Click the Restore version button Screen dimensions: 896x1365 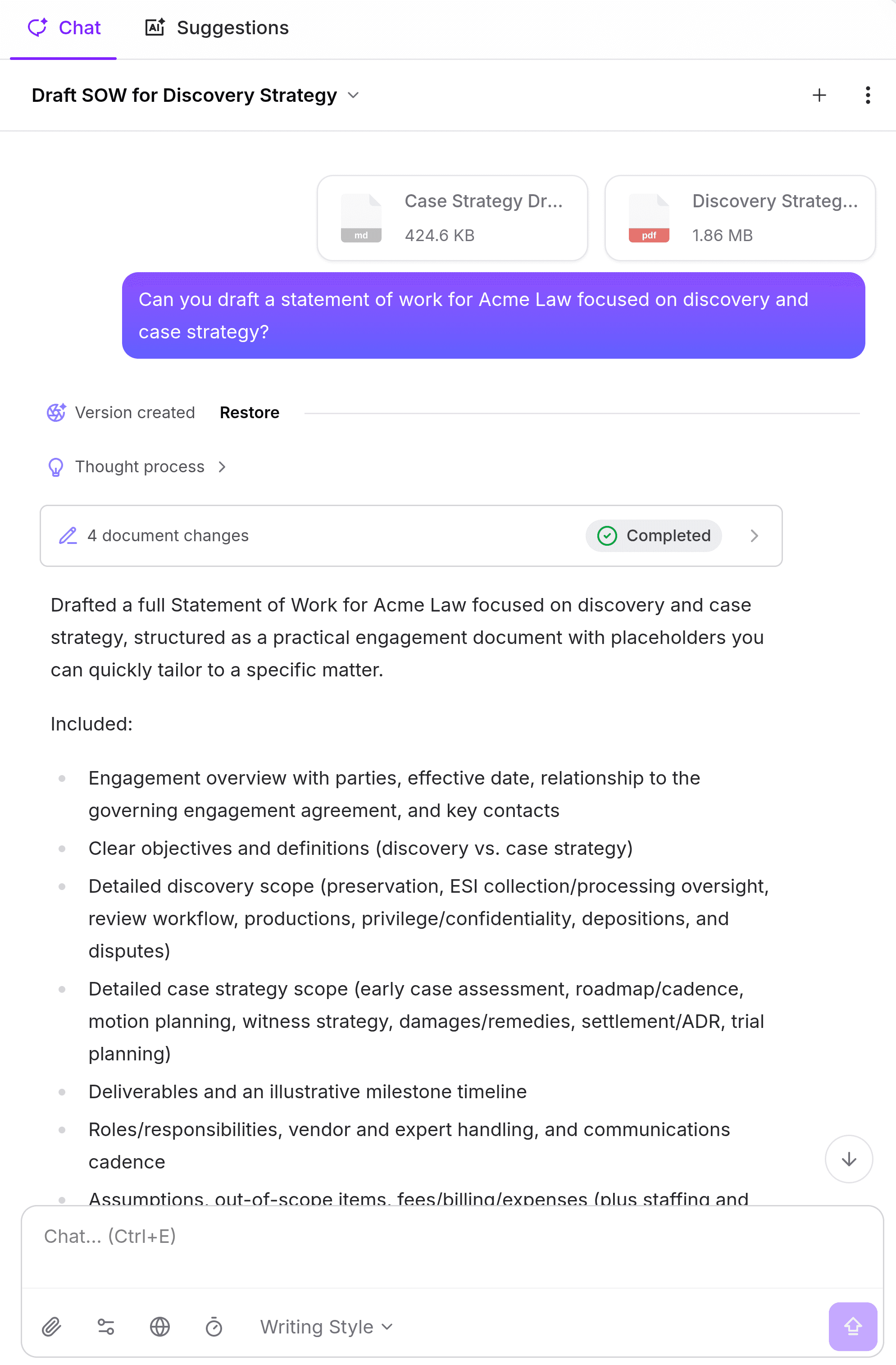[250, 412]
